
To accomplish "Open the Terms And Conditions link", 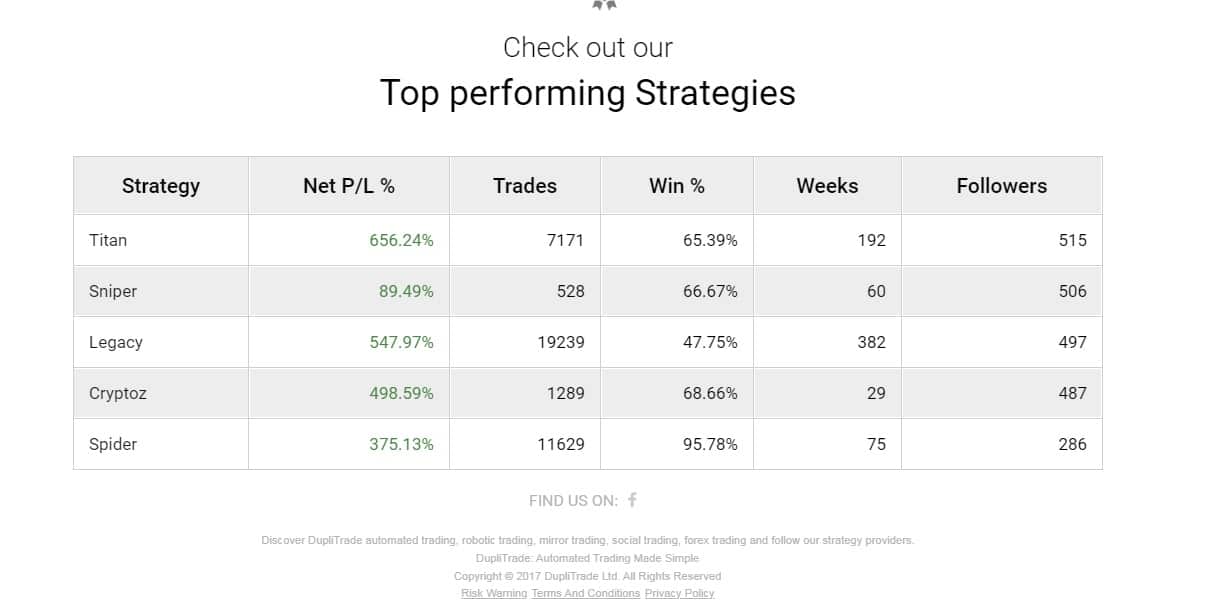I will pos(586,593).
